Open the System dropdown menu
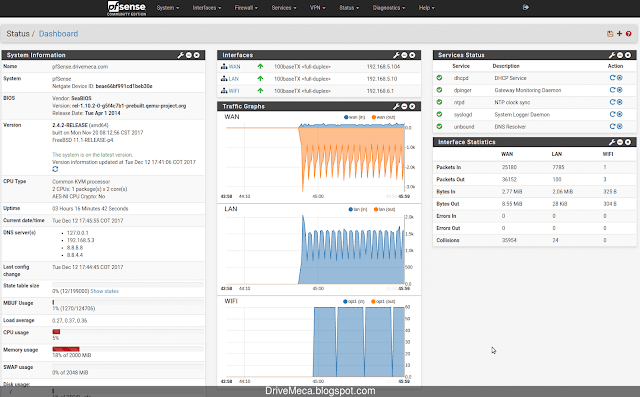 [x=168, y=8]
